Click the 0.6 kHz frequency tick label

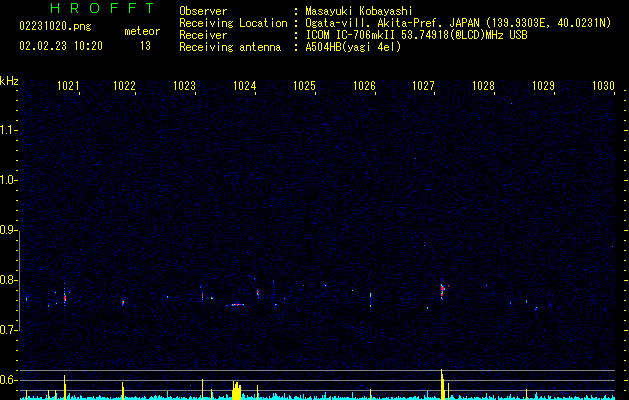(x=8, y=380)
